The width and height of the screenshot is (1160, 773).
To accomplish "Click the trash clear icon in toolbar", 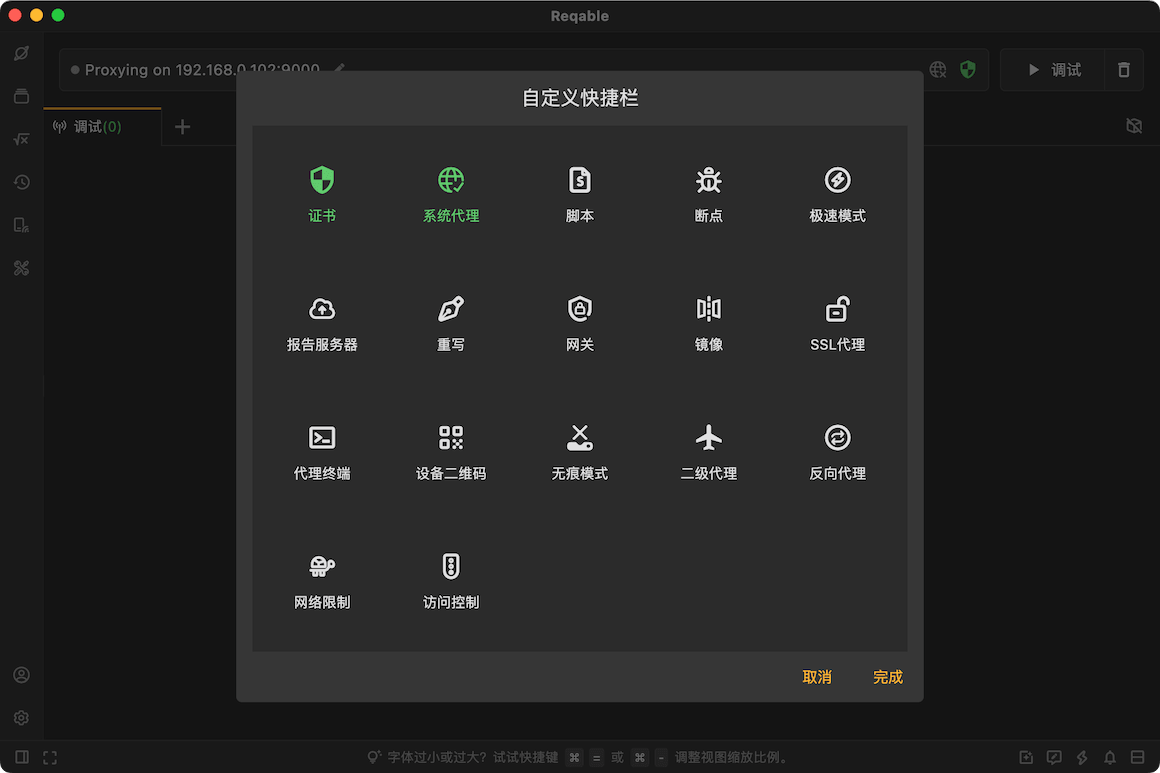I will [x=1123, y=70].
